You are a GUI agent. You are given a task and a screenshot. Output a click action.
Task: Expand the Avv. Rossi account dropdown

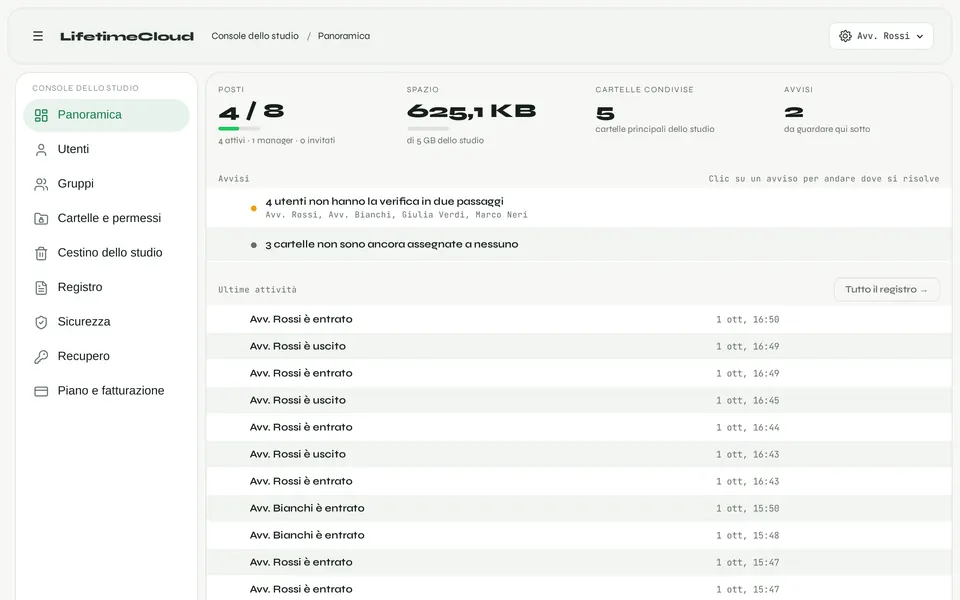point(881,36)
